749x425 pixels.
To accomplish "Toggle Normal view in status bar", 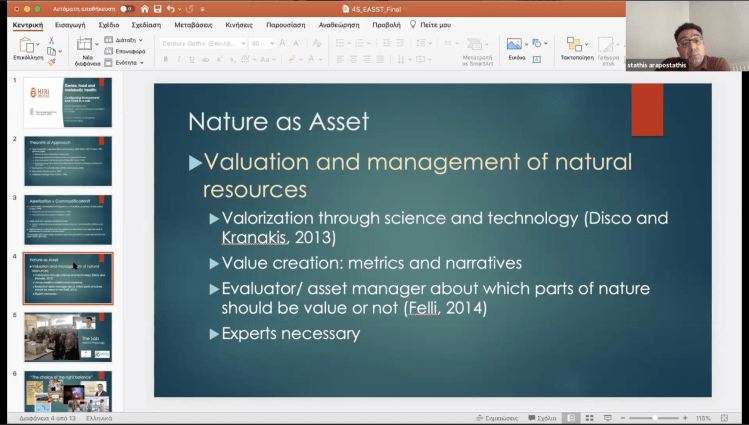I will tap(571, 418).
